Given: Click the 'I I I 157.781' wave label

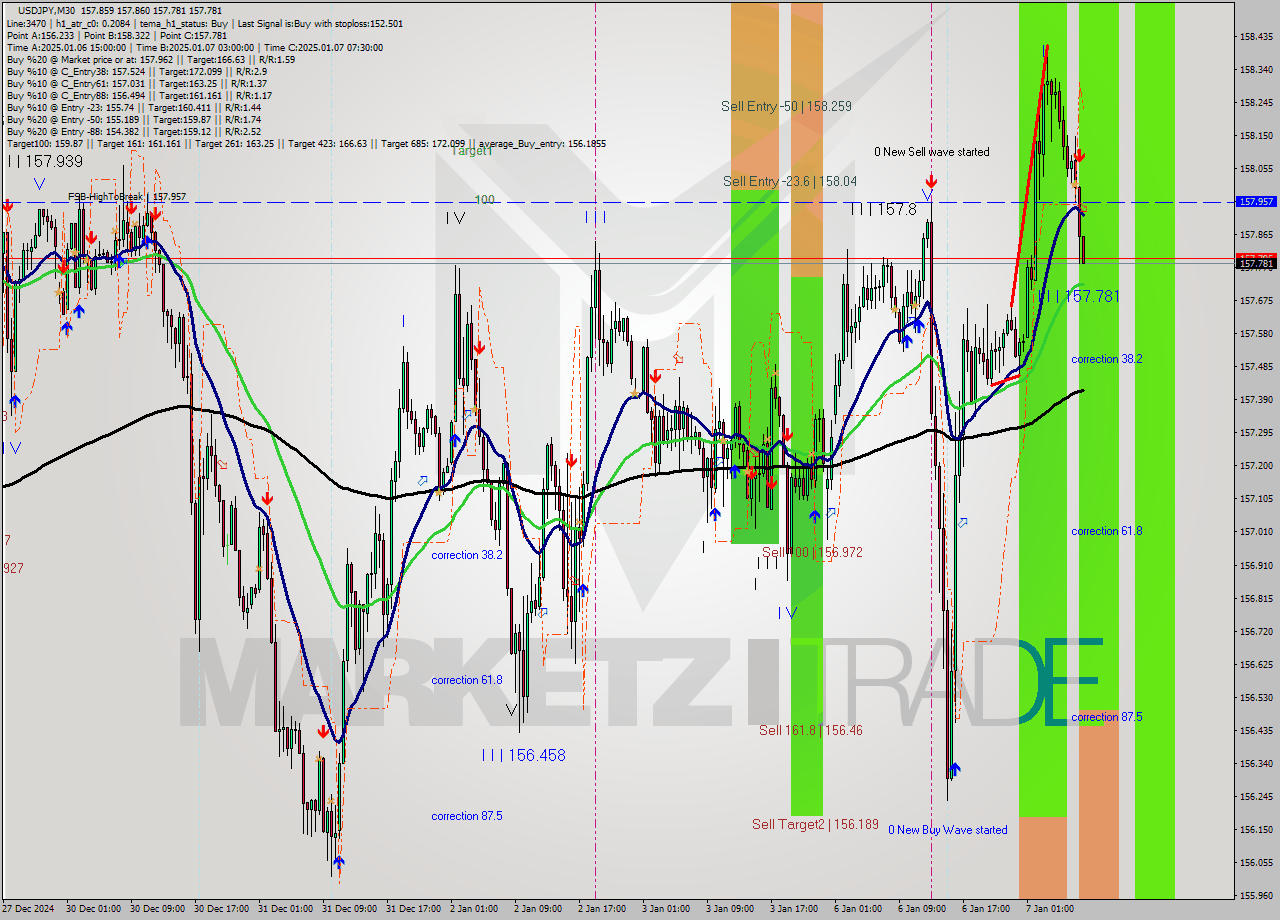Looking at the screenshot, I should pos(1078,296).
